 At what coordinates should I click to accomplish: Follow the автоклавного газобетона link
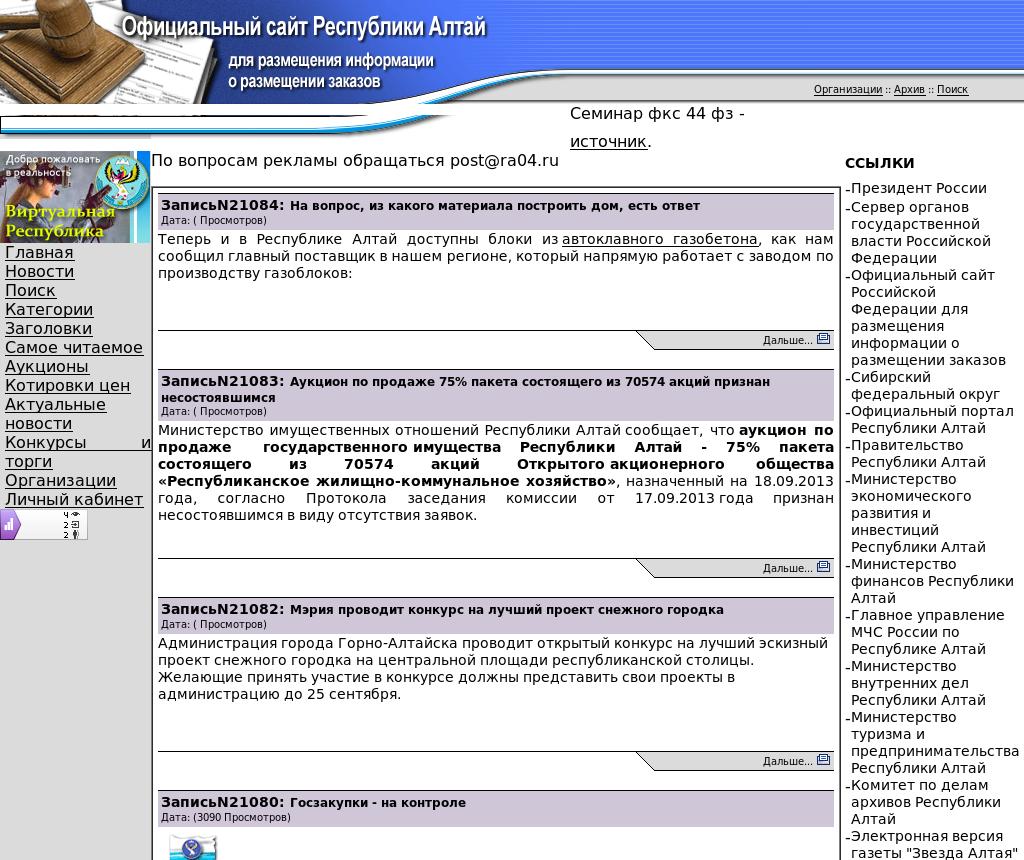click(660, 239)
